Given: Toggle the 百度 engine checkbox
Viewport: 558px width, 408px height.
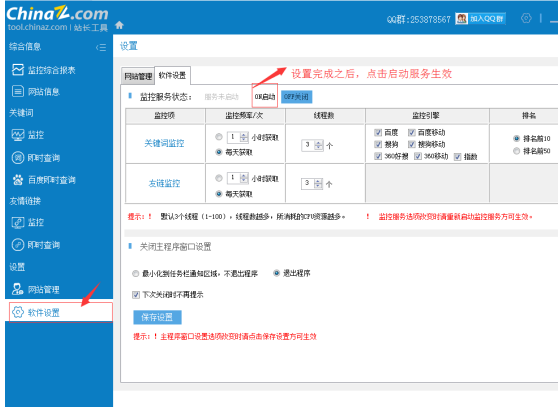Looking at the screenshot, I should 378,132.
